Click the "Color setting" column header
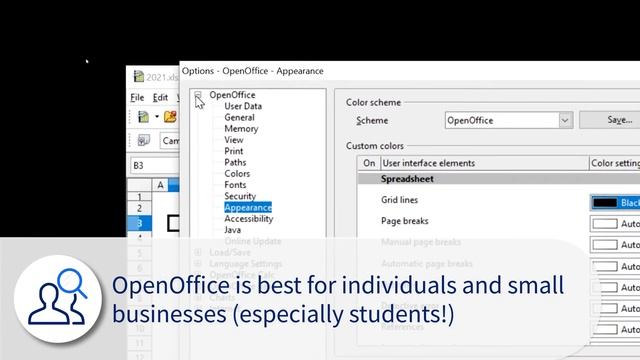This screenshot has height=360, width=640. [615, 163]
